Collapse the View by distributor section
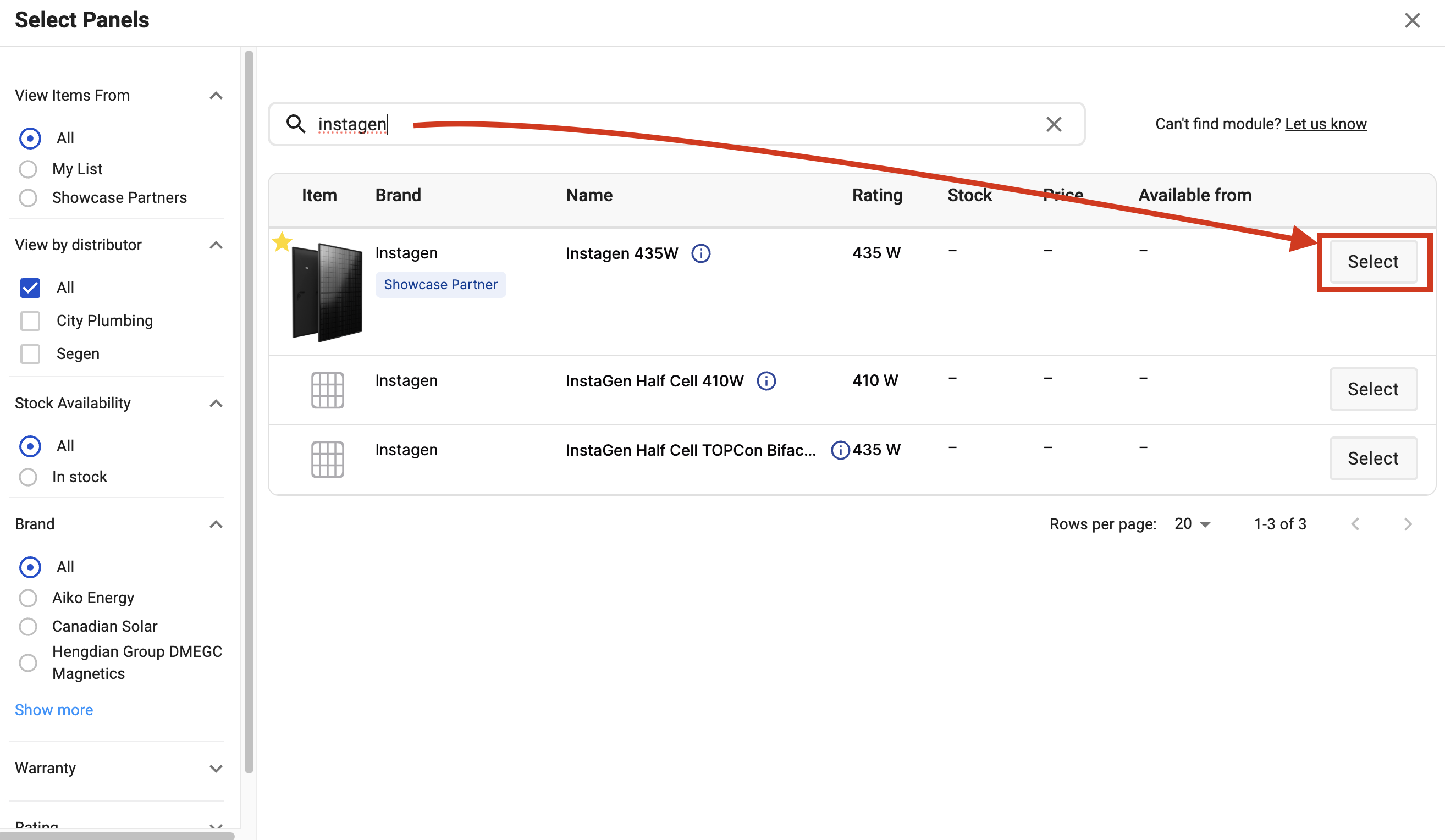The height and width of the screenshot is (840, 1445). click(x=216, y=245)
